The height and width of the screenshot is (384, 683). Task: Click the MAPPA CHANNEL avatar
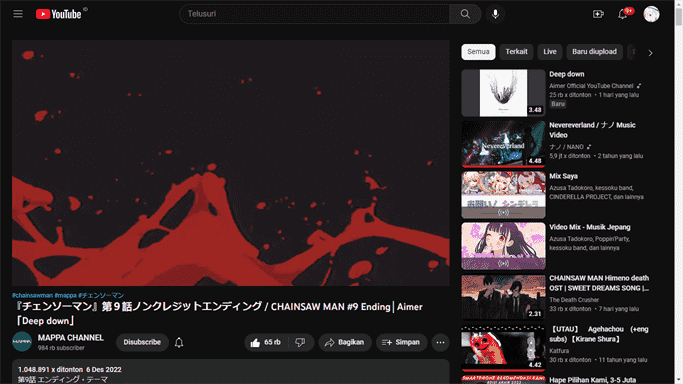pos(22,342)
